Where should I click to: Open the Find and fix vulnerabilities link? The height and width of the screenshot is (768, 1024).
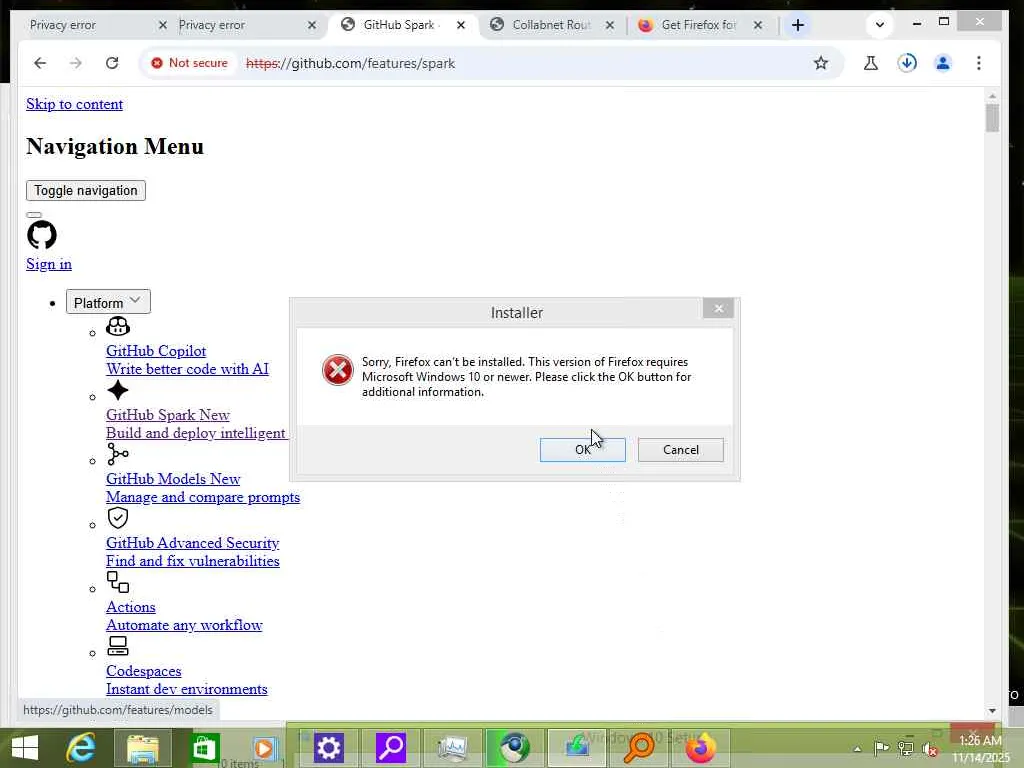(193, 562)
